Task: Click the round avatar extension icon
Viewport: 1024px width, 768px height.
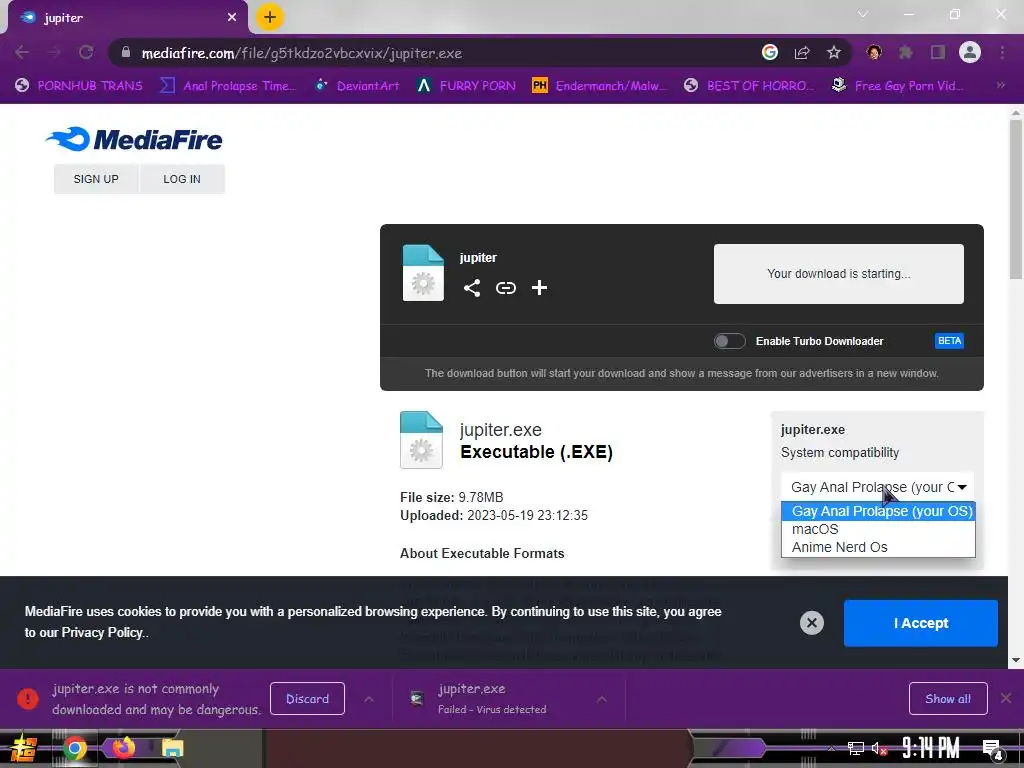Action: pos(874,52)
